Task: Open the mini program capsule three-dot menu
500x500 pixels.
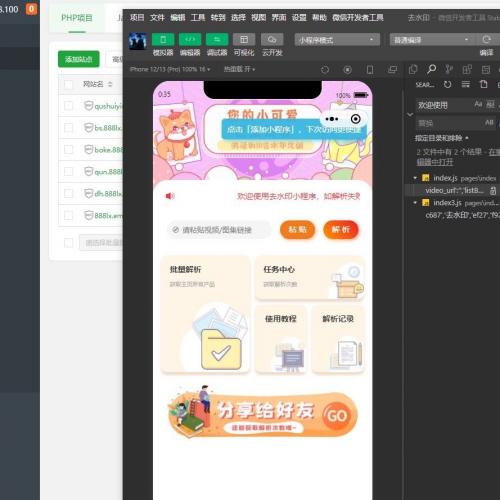Action: click(332, 119)
